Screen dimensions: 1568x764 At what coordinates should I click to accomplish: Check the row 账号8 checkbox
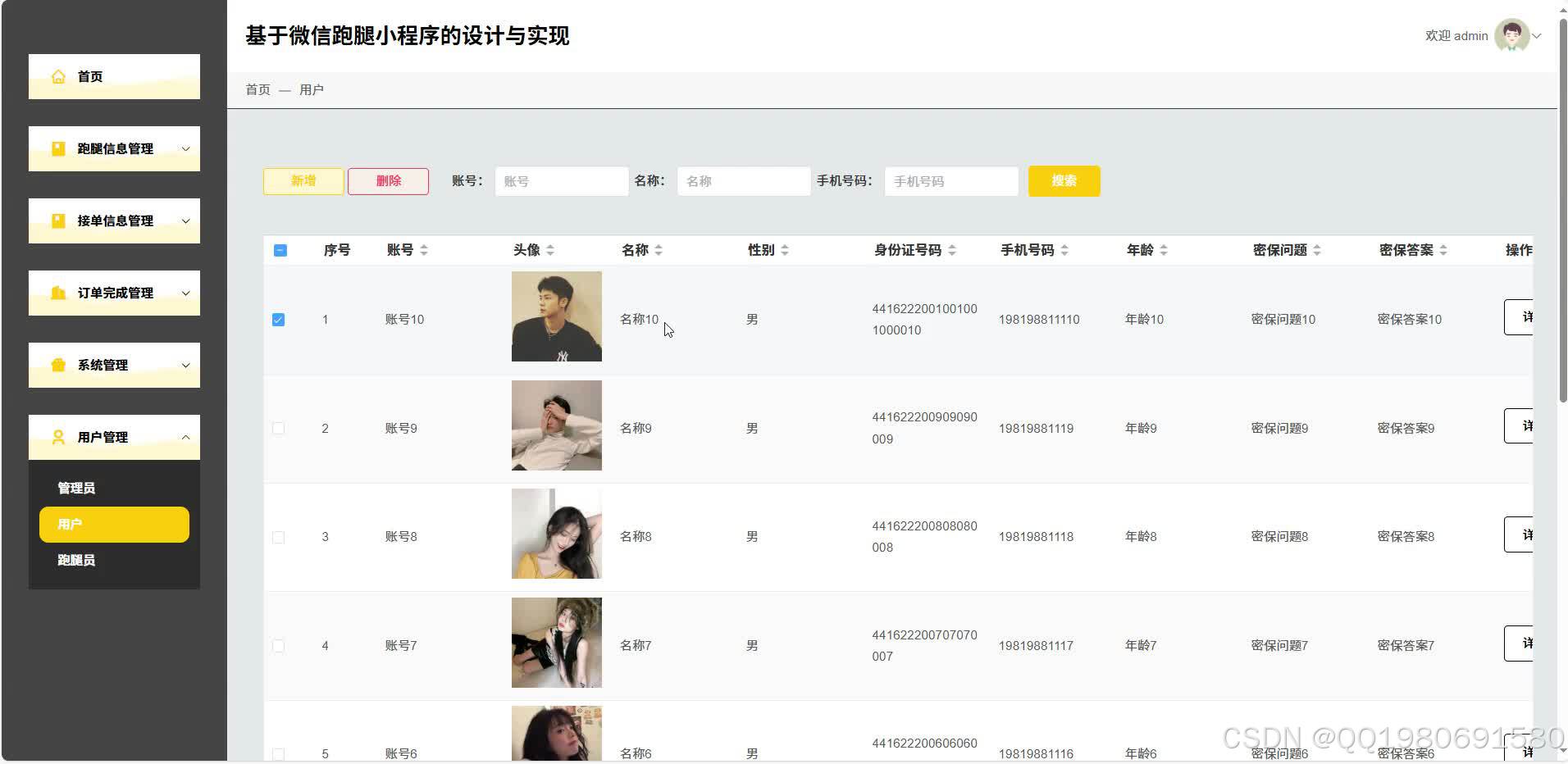(279, 537)
